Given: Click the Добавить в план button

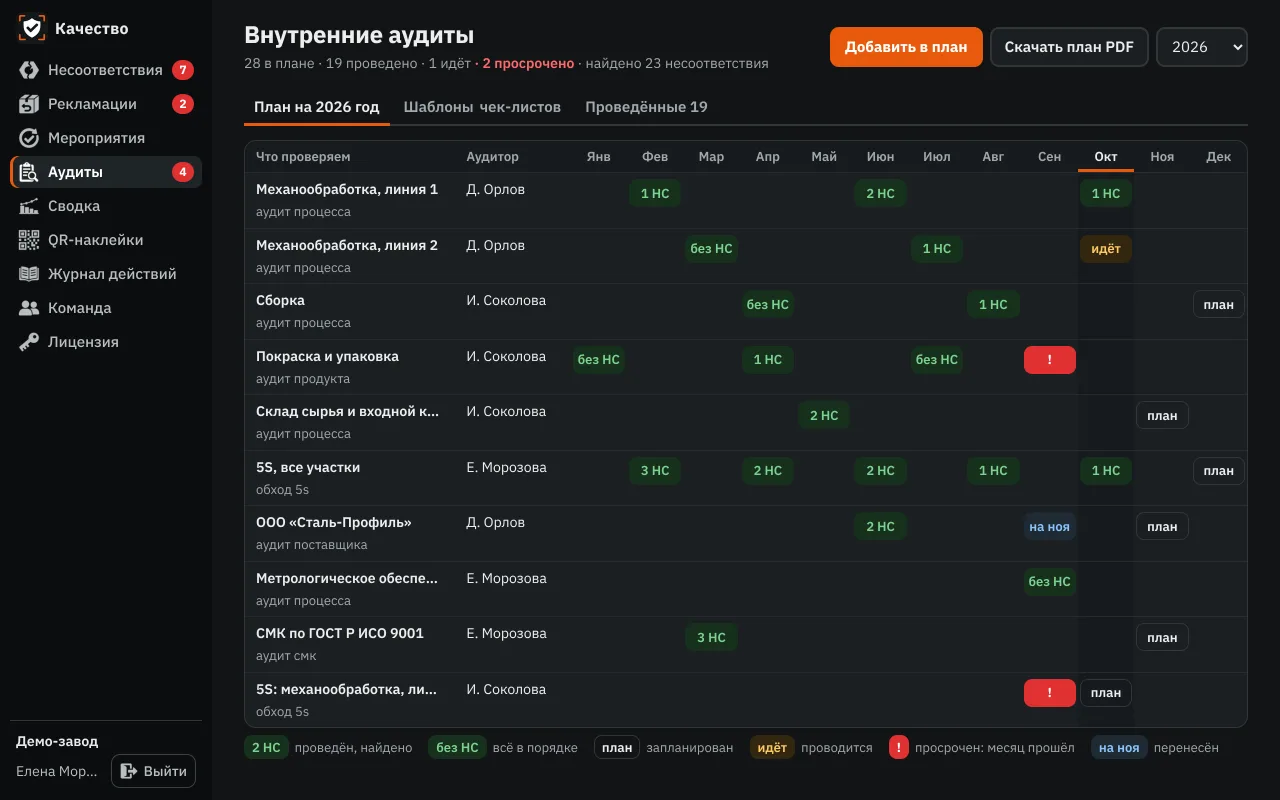Looking at the screenshot, I should coord(906,47).
